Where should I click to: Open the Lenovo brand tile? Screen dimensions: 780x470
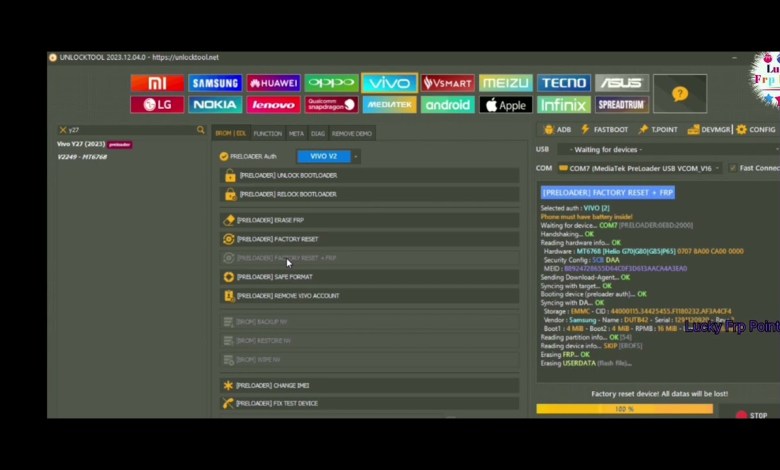tap(273, 104)
